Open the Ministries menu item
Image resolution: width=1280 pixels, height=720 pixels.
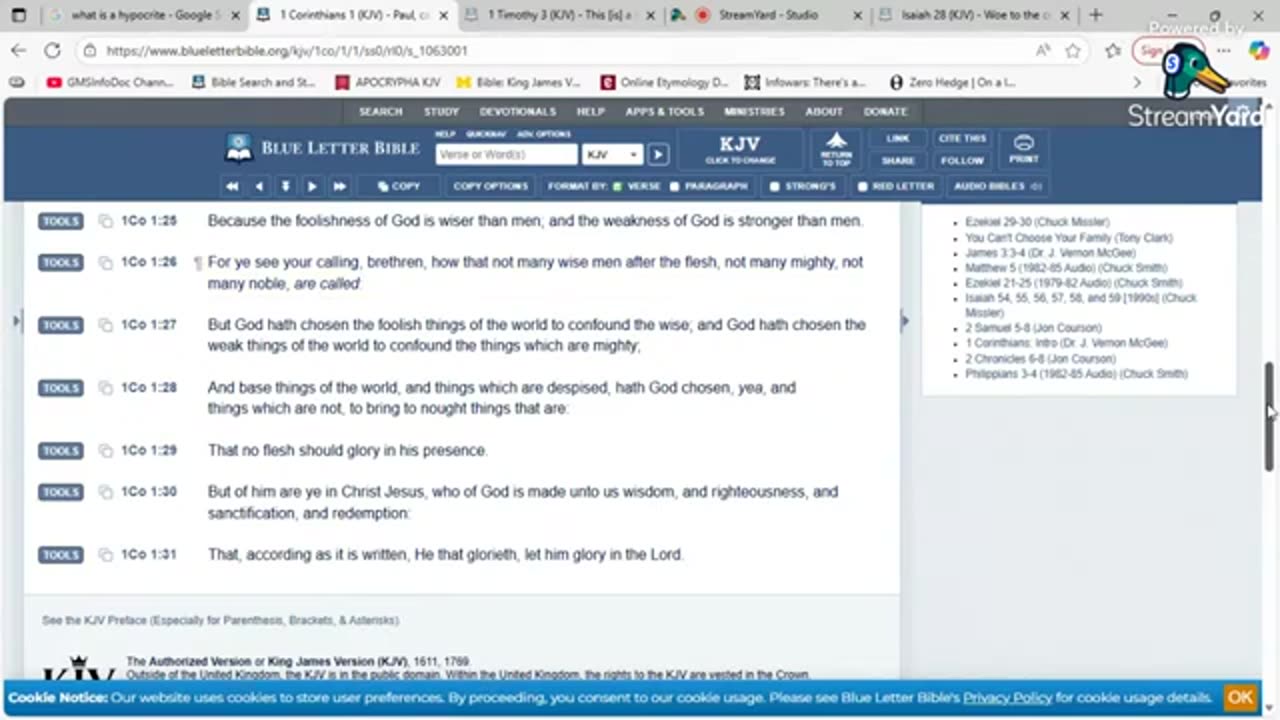click(754, 112)
